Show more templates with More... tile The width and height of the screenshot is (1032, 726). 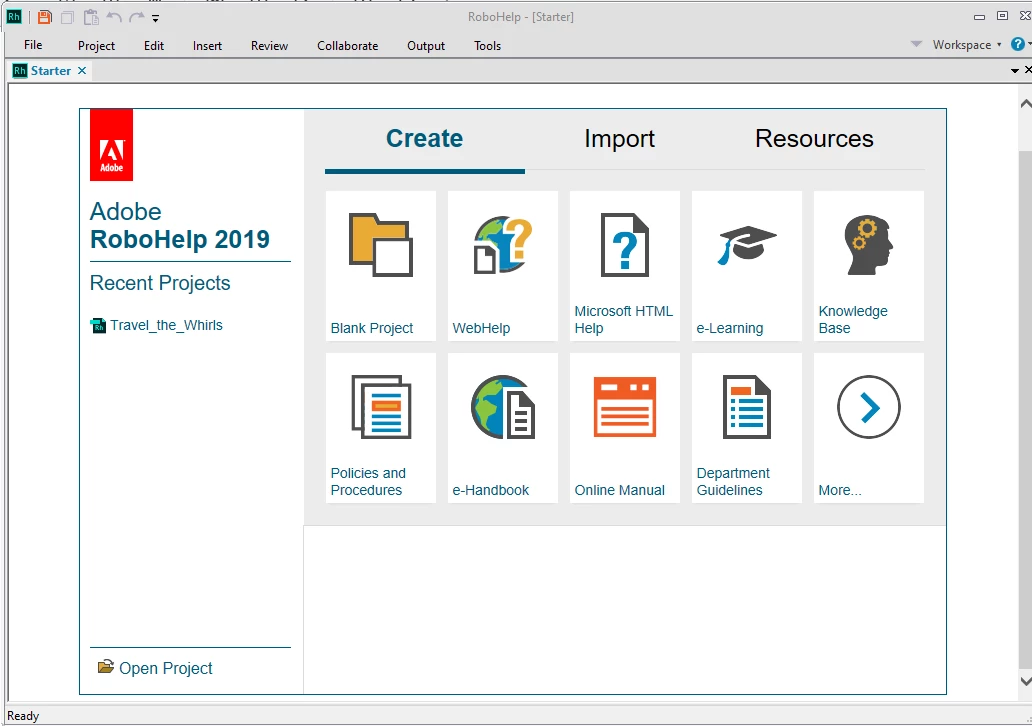click(x=869, y=428)
